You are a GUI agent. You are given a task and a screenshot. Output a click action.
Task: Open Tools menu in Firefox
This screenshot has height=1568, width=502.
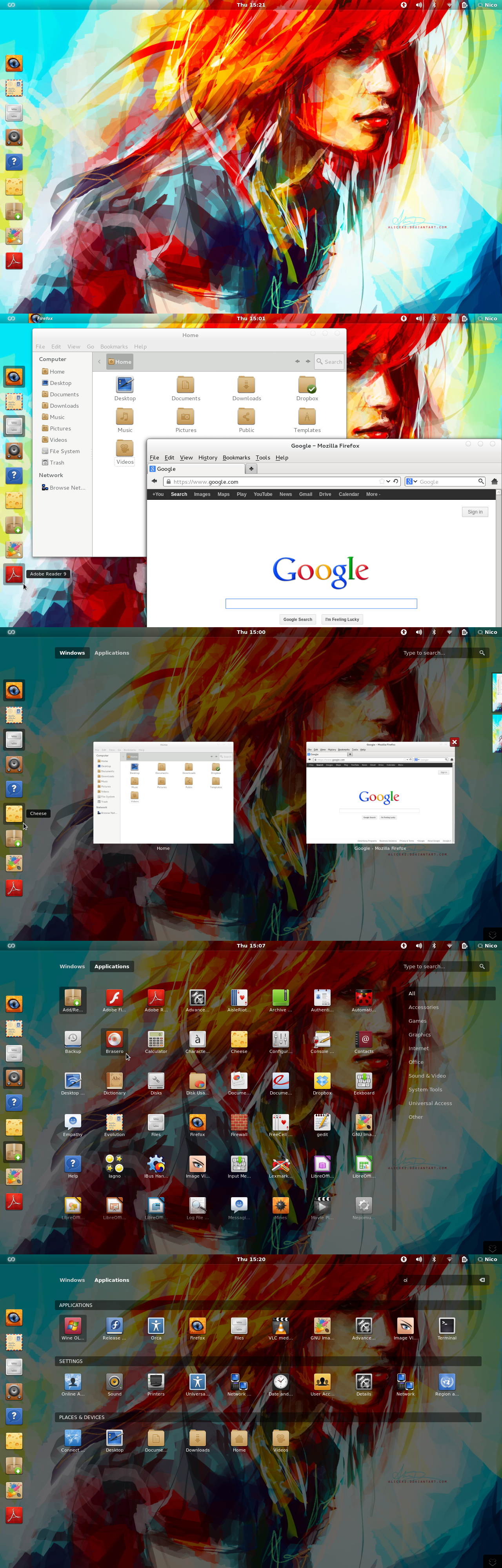coord(263,458)
